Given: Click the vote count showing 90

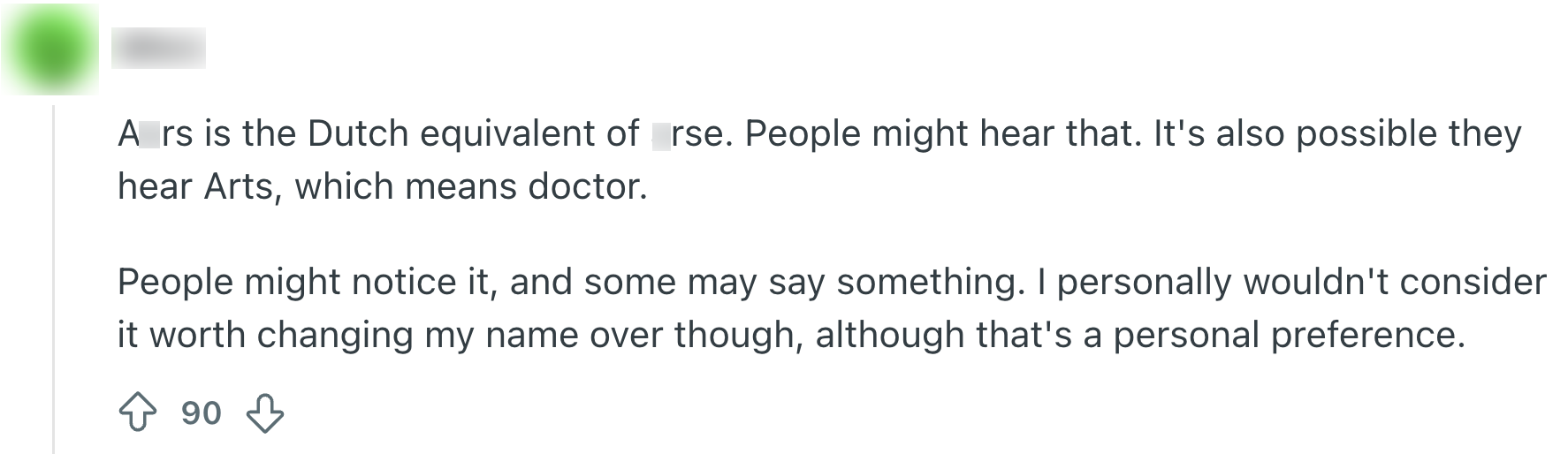Looking at the screenshot, I should coord(201,412).
